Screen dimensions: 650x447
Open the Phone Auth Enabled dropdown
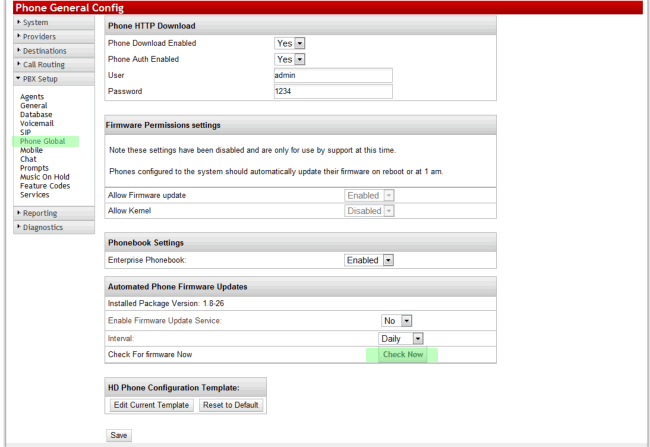[x=290, y=59]
